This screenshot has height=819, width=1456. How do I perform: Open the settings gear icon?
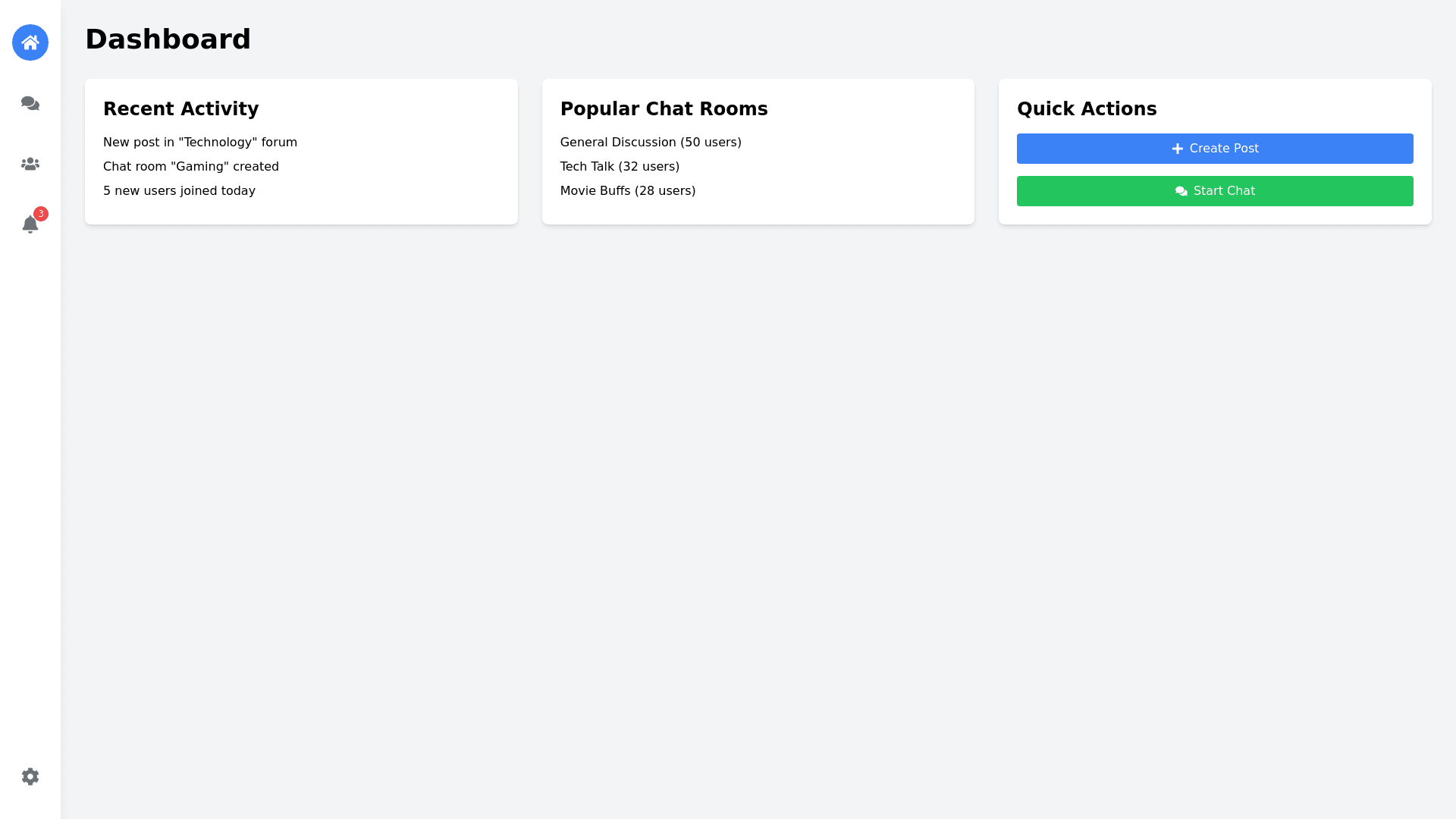[30, 777]
